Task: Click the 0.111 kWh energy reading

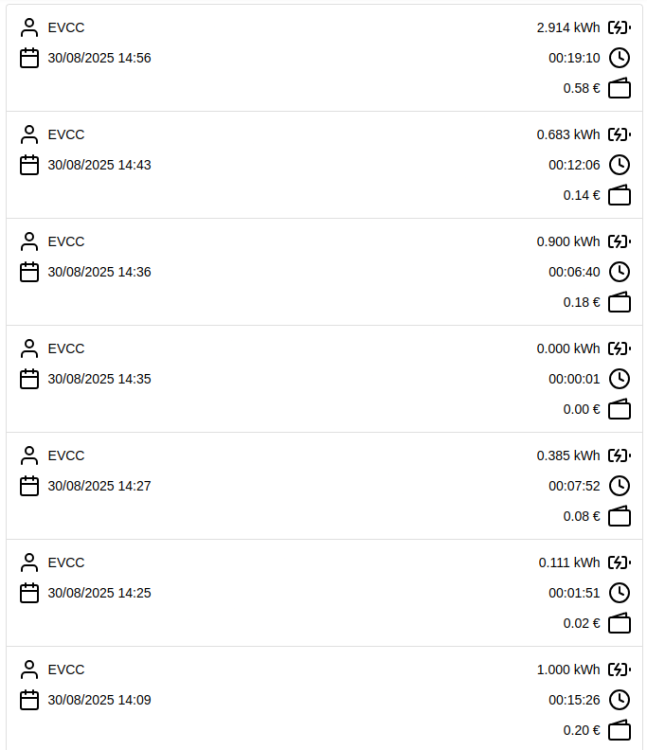Action: point(569,563)
